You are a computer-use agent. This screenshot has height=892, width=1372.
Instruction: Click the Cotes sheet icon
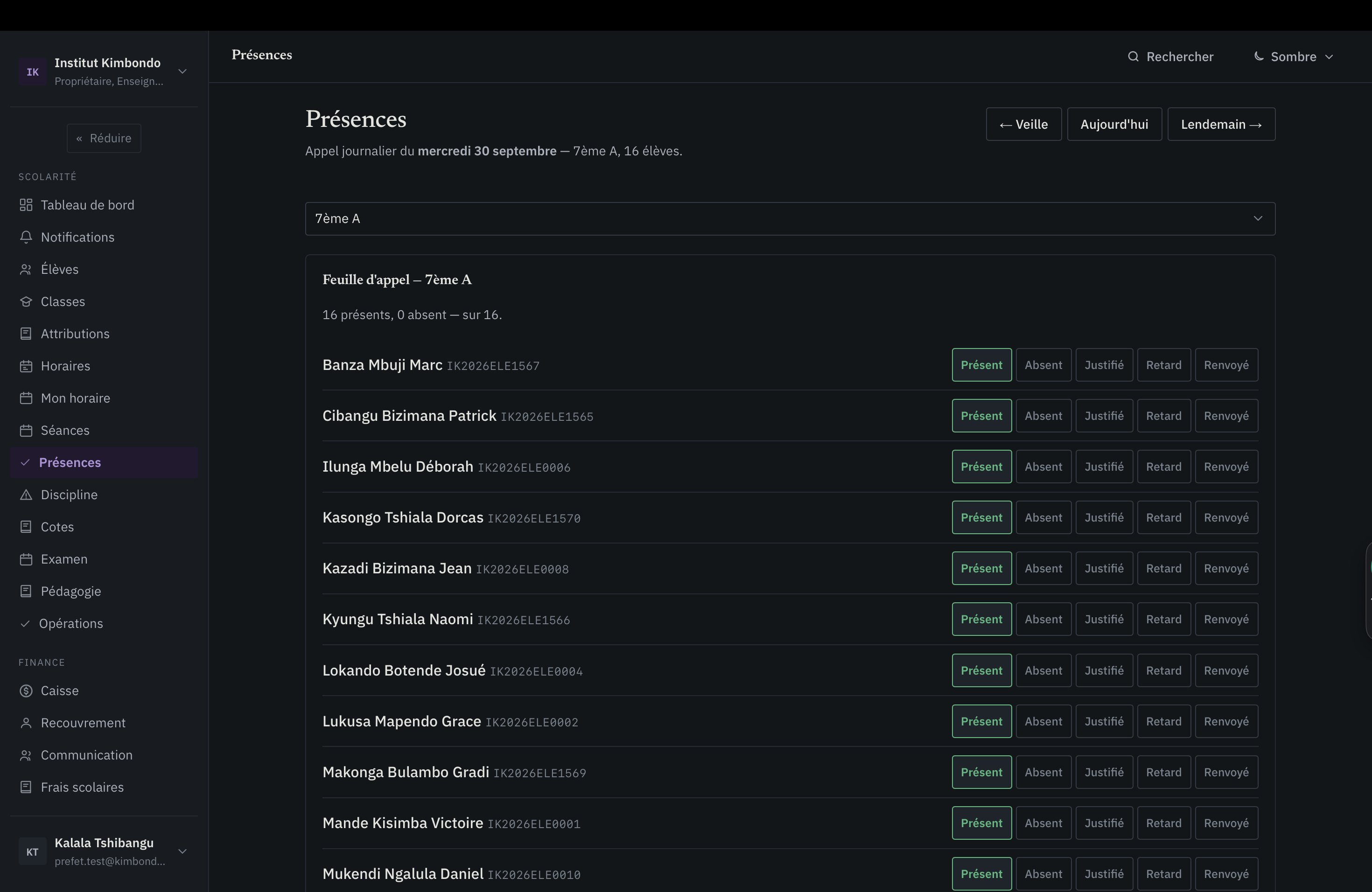pyautogui.click(x=26, y=527)
